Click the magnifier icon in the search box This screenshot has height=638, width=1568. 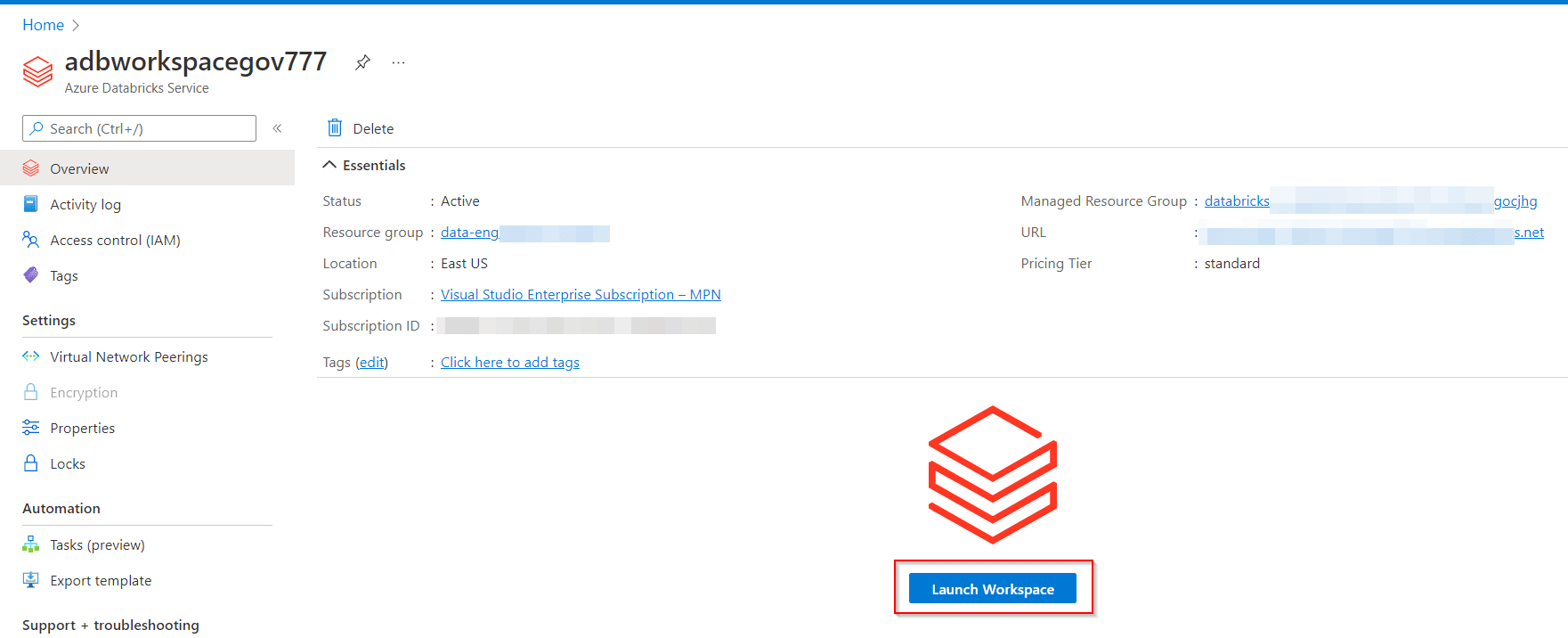pos(37,128)
